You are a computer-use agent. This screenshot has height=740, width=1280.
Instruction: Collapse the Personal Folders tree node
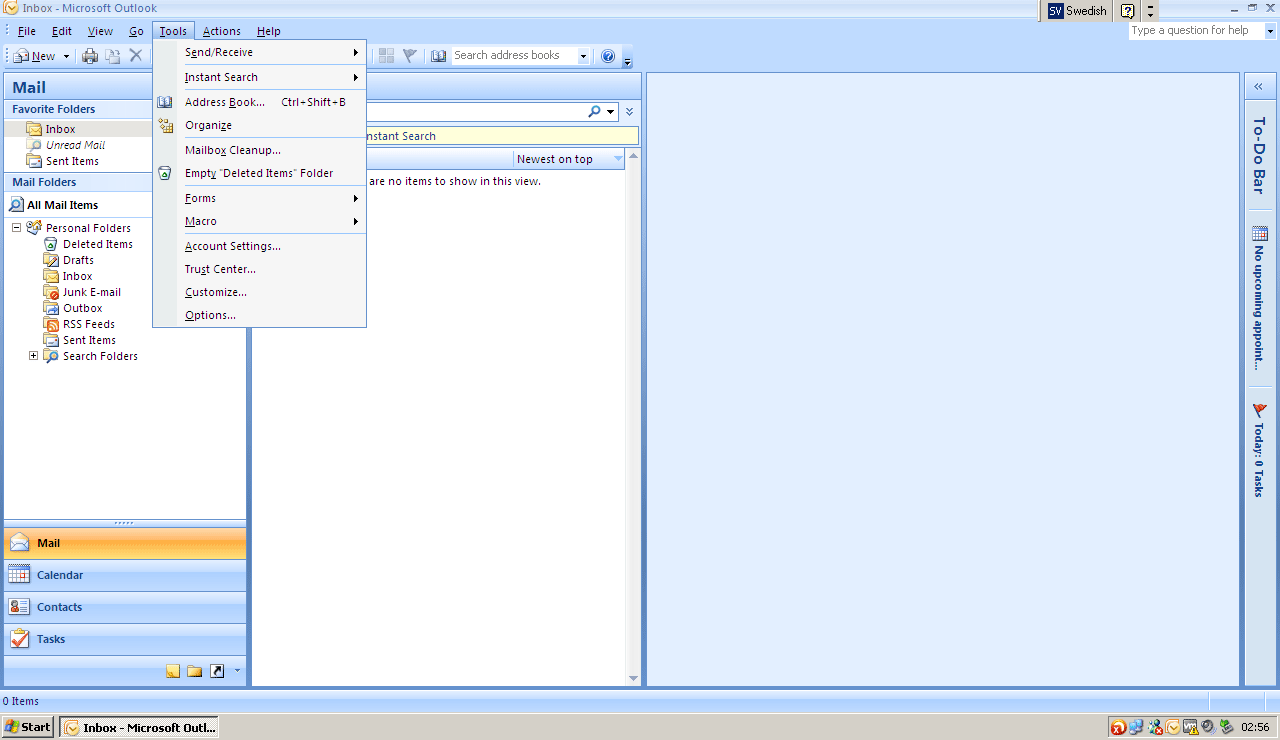(17, 228)
